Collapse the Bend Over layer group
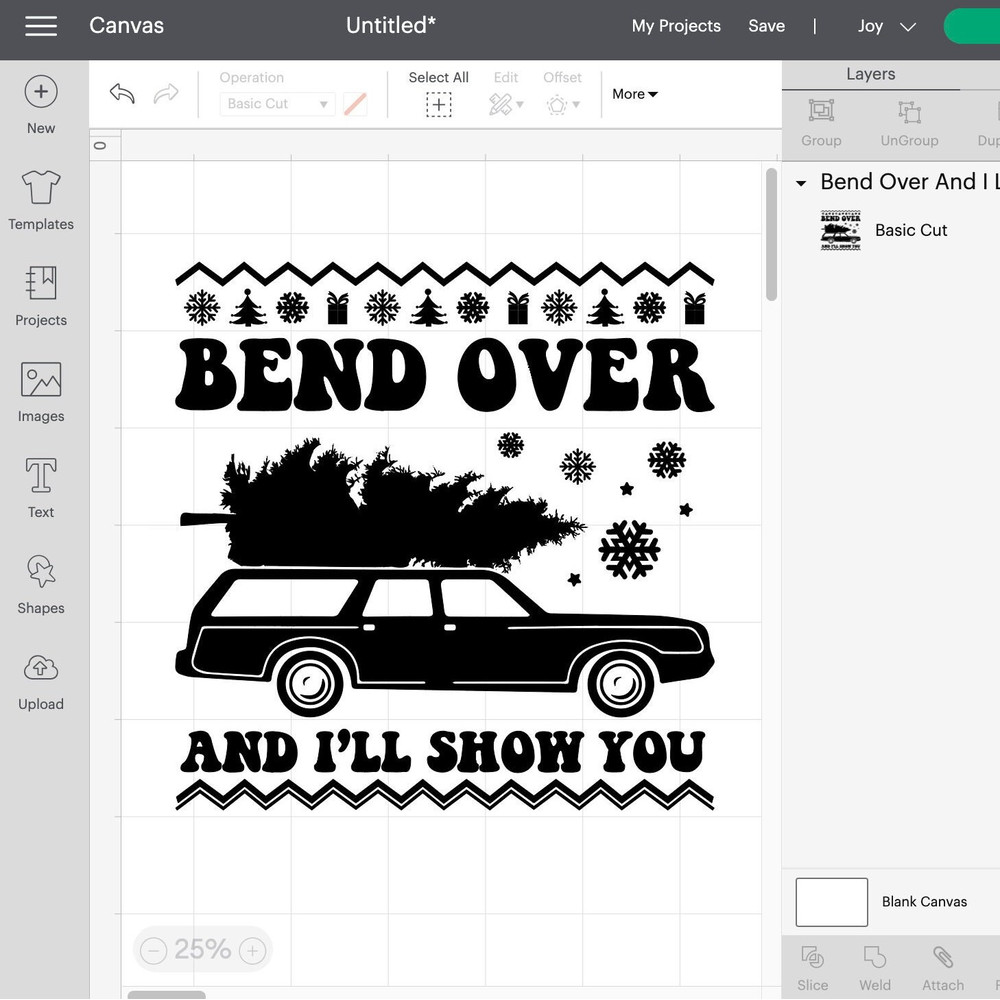This screenshot has height=1000, width=1000. 800,183
